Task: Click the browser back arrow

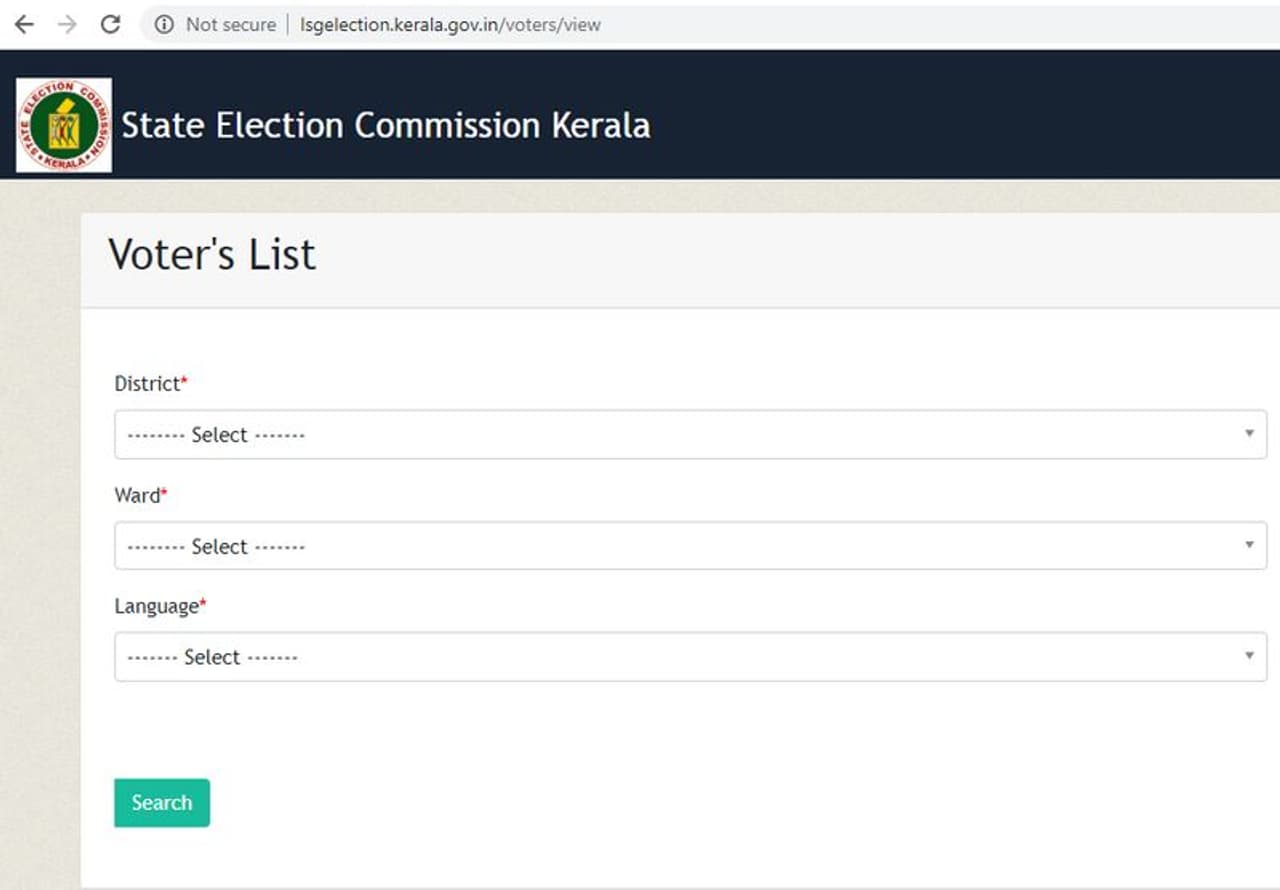Action: pyautogui.click(x=24, y=25)
